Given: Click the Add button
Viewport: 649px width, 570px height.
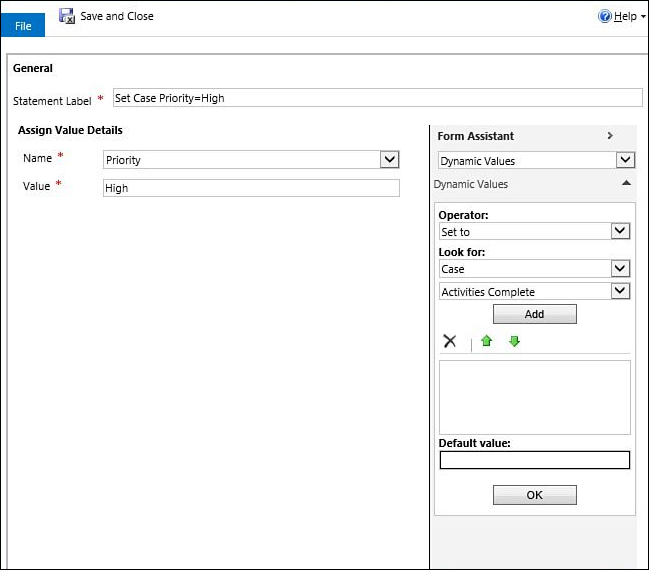Looking at the screenshot, I should pyautogui.click(x=534, y=314).
